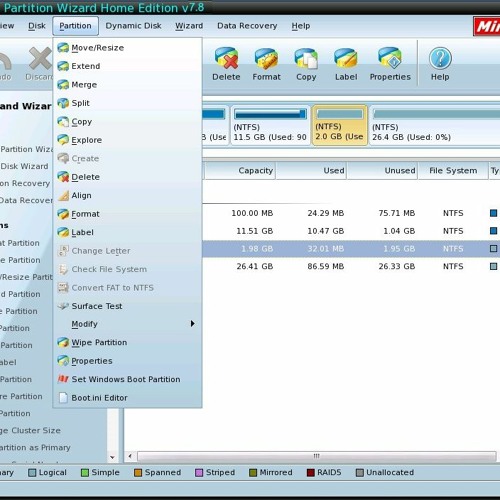Select the 26.41 GB partition row
This screenshot has width=500, height=500.
(351, 266)
